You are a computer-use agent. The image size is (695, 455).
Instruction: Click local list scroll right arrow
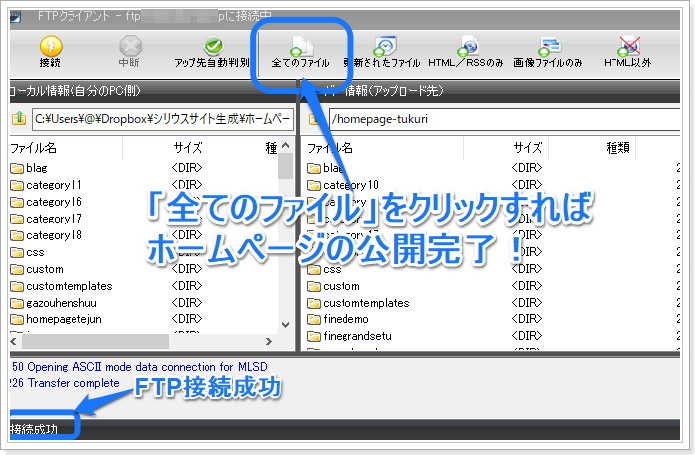269,342
